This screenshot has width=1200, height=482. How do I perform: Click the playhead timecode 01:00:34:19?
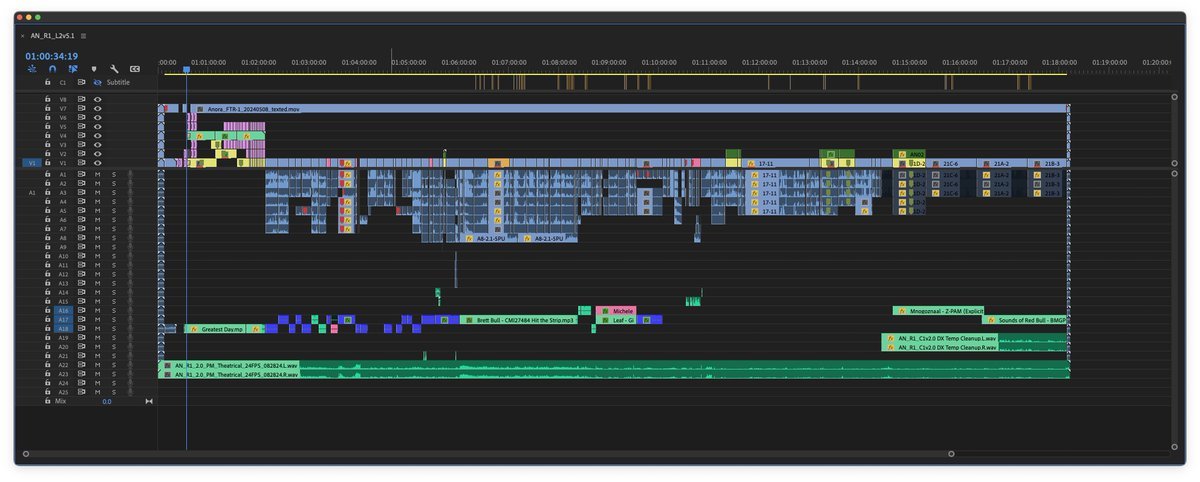coord(52,56)
